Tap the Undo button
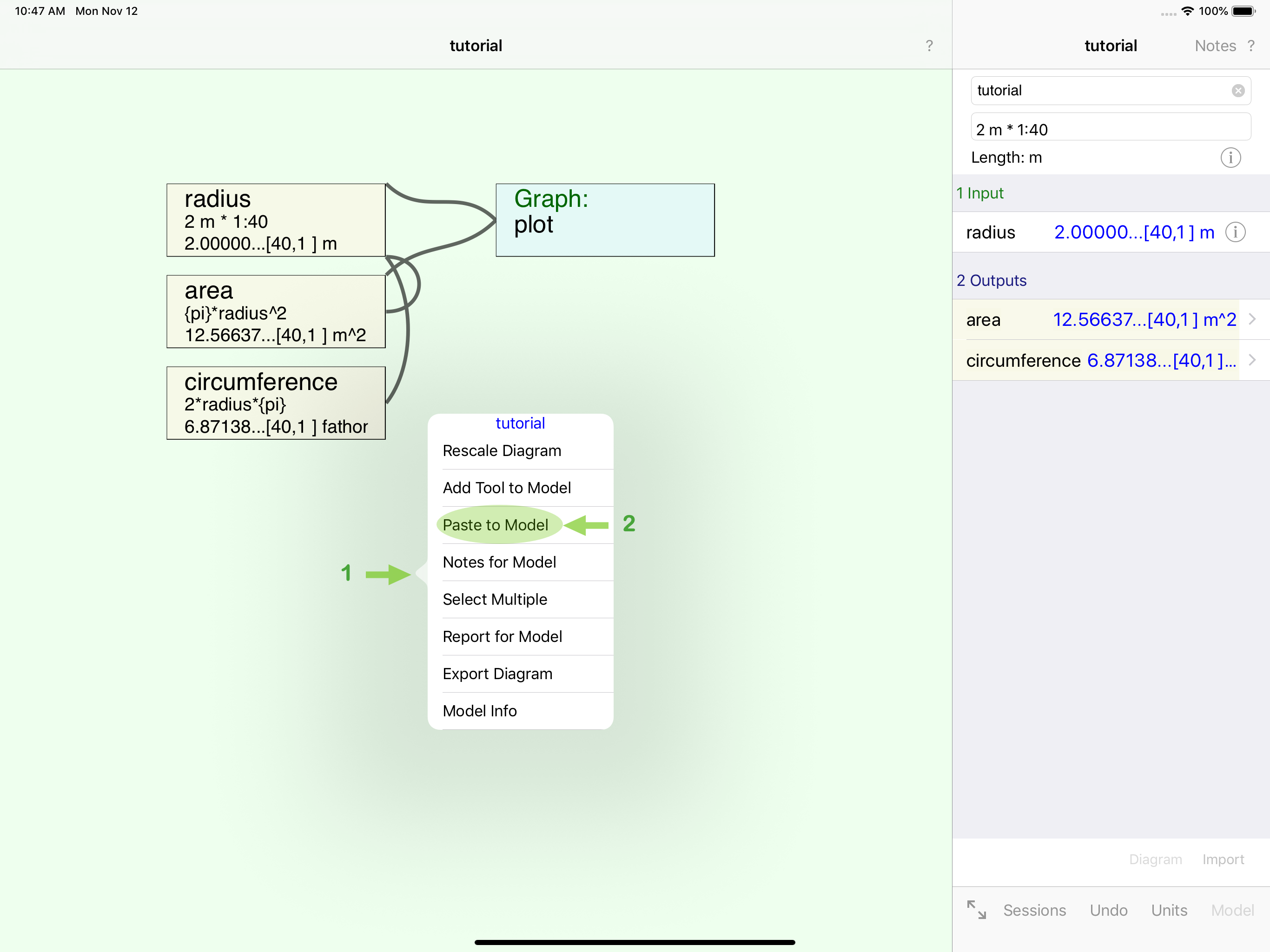The height and width of the screenshot is (952, 1270). pos(1108,910)
